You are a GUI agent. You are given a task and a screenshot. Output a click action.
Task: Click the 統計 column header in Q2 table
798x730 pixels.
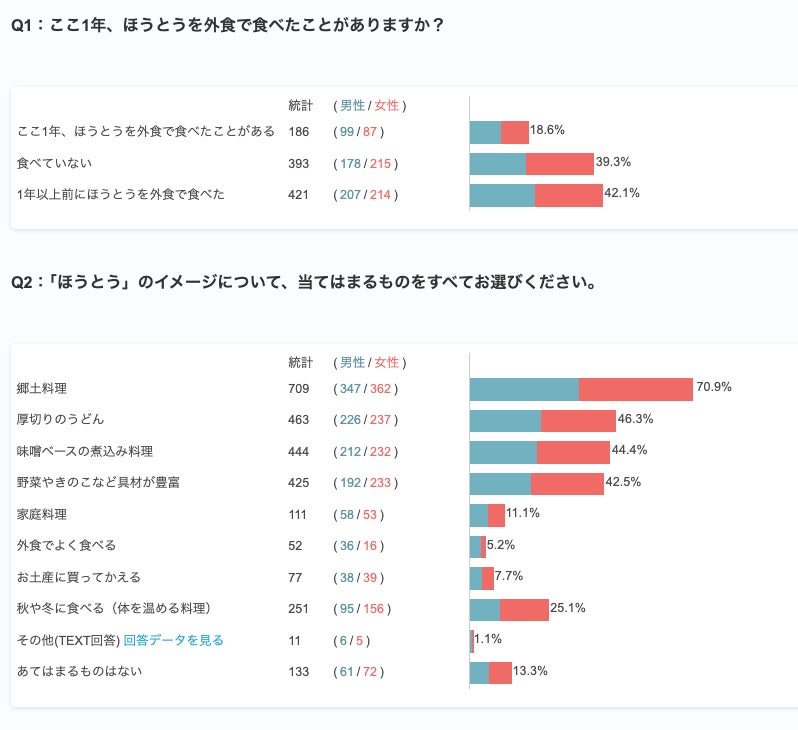point(300,362)
